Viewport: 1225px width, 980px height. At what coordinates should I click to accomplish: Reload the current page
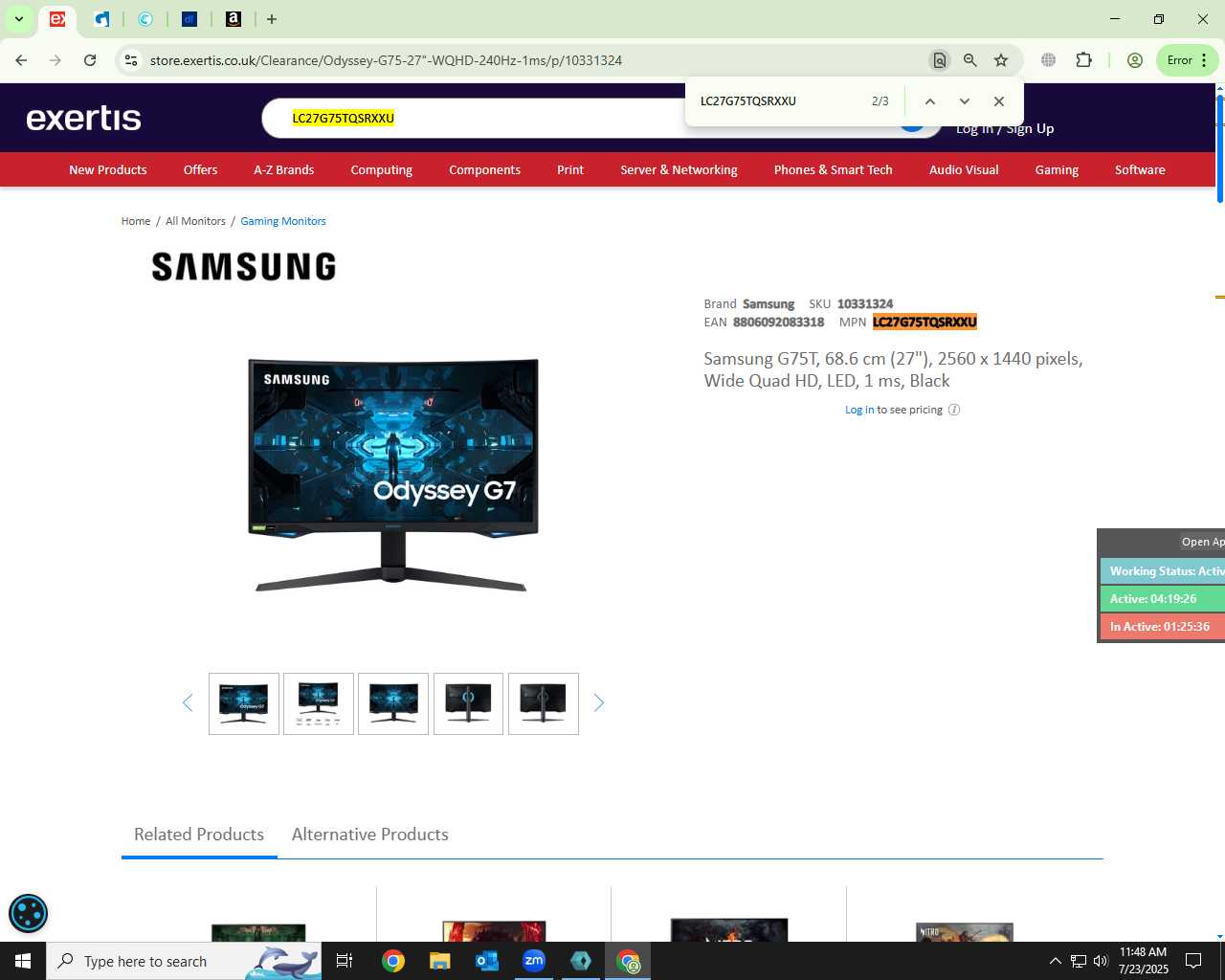[x=90, y=60]
